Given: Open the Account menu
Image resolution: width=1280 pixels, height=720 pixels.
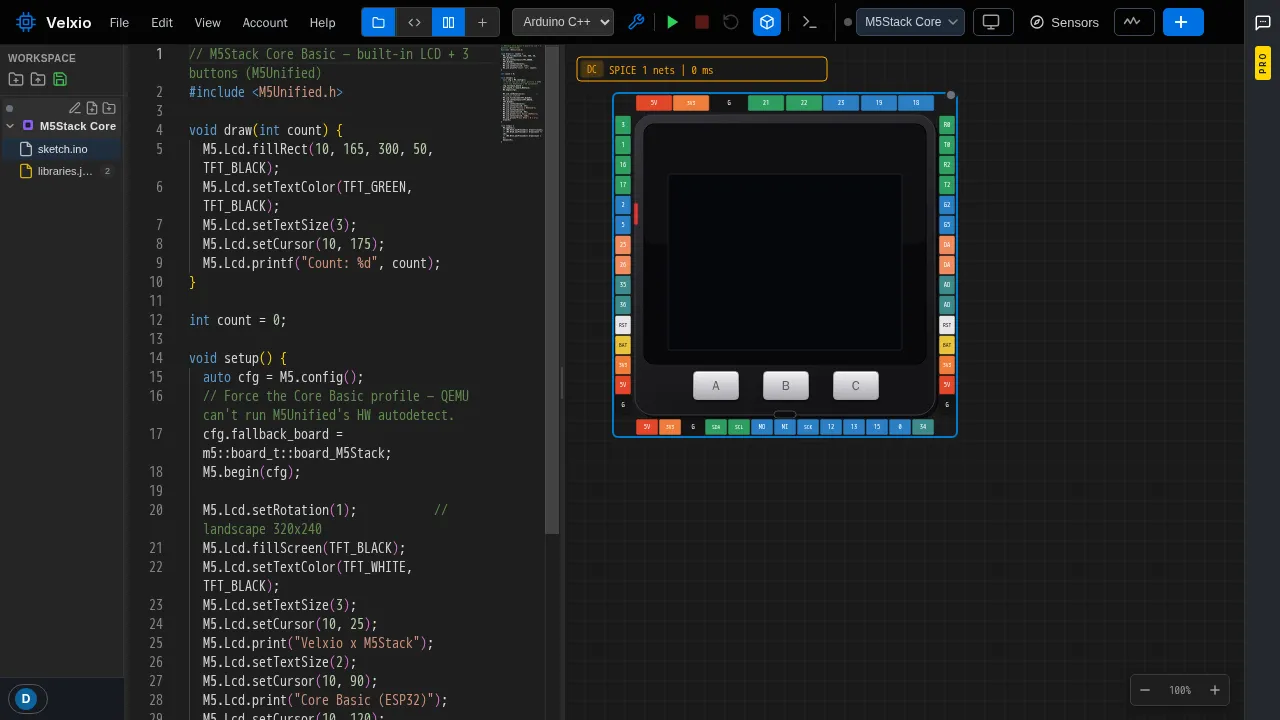Looking at the screenshot, I should [x=265, y=22].
